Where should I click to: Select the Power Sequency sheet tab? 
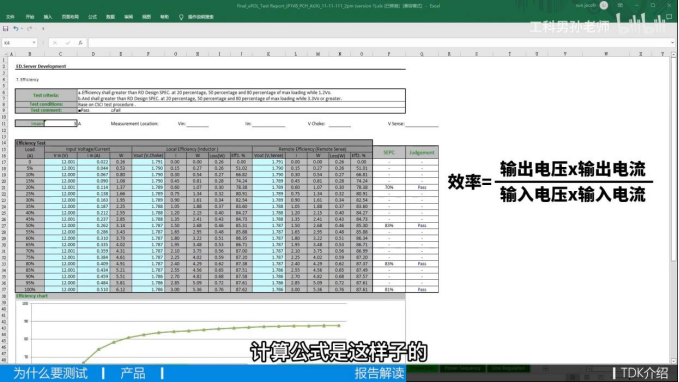coord(462,368)
